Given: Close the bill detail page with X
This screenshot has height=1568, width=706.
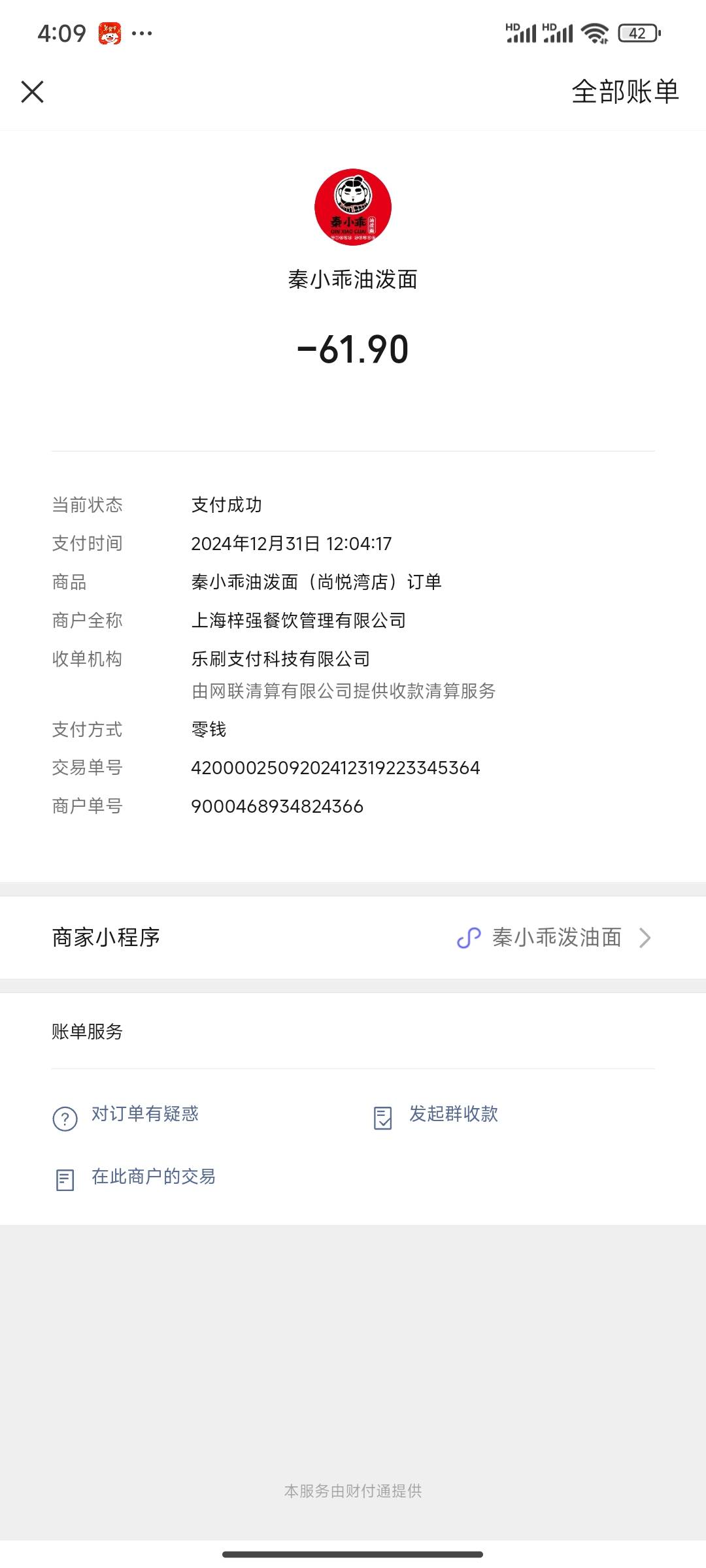Looking at the screenshot, I should (x=32, y=92).
